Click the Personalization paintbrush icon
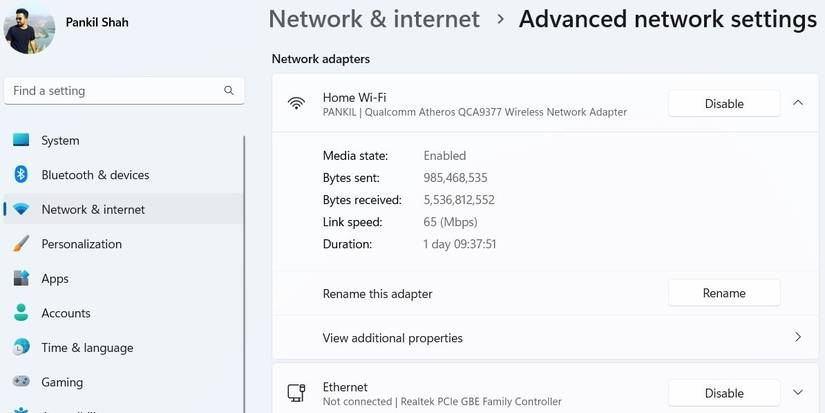Screen dimensions: 825x413 tap(21, 244)
